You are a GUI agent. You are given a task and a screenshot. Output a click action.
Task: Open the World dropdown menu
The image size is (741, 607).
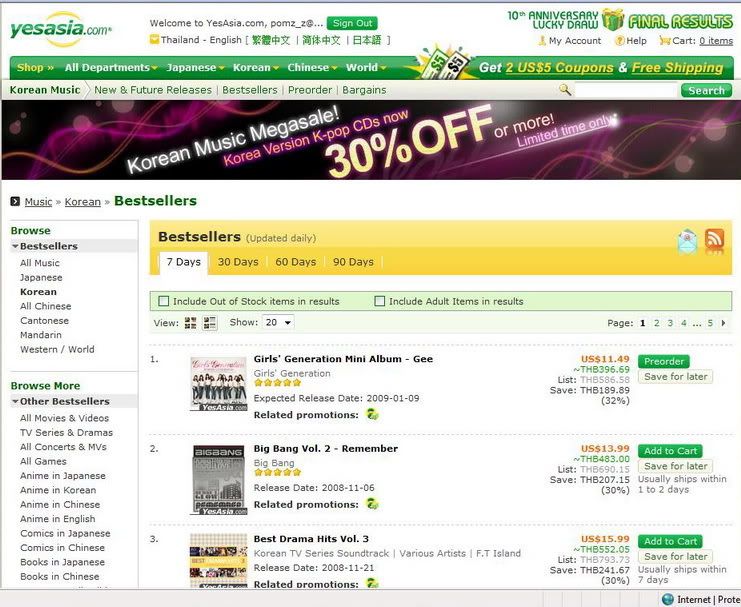point(366,68)
